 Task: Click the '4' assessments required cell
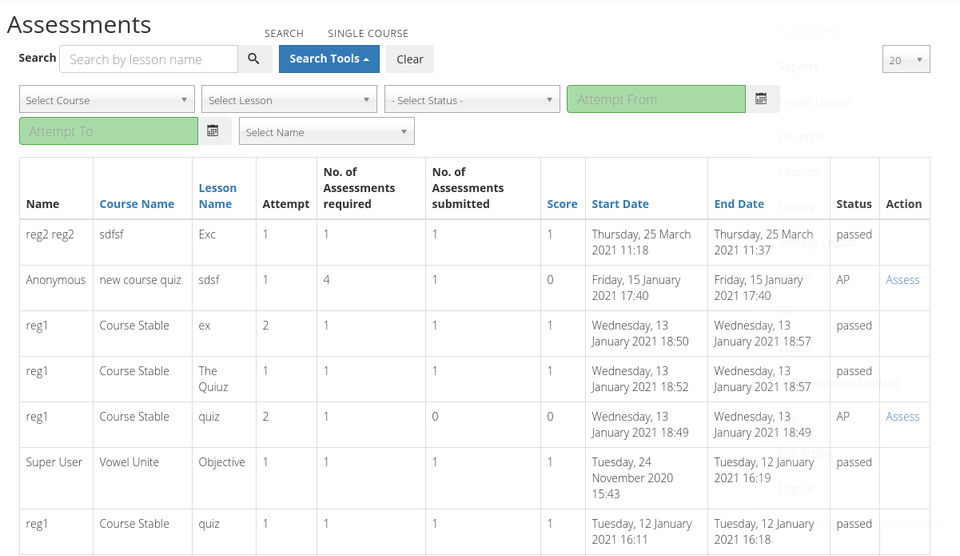pos(326,280)
